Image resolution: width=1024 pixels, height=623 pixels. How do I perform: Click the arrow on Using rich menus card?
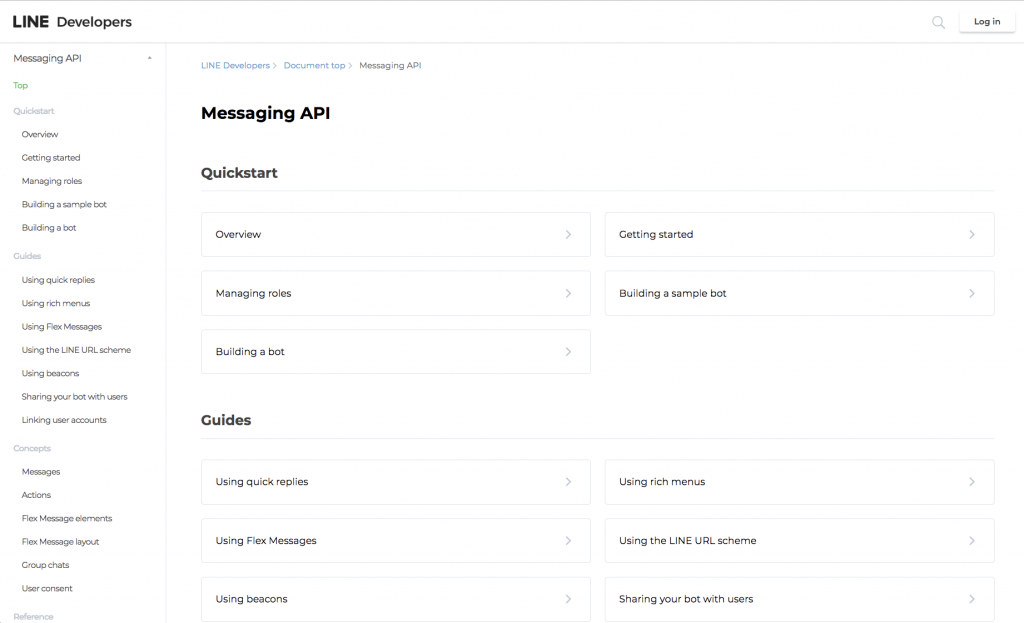point(971,482)
